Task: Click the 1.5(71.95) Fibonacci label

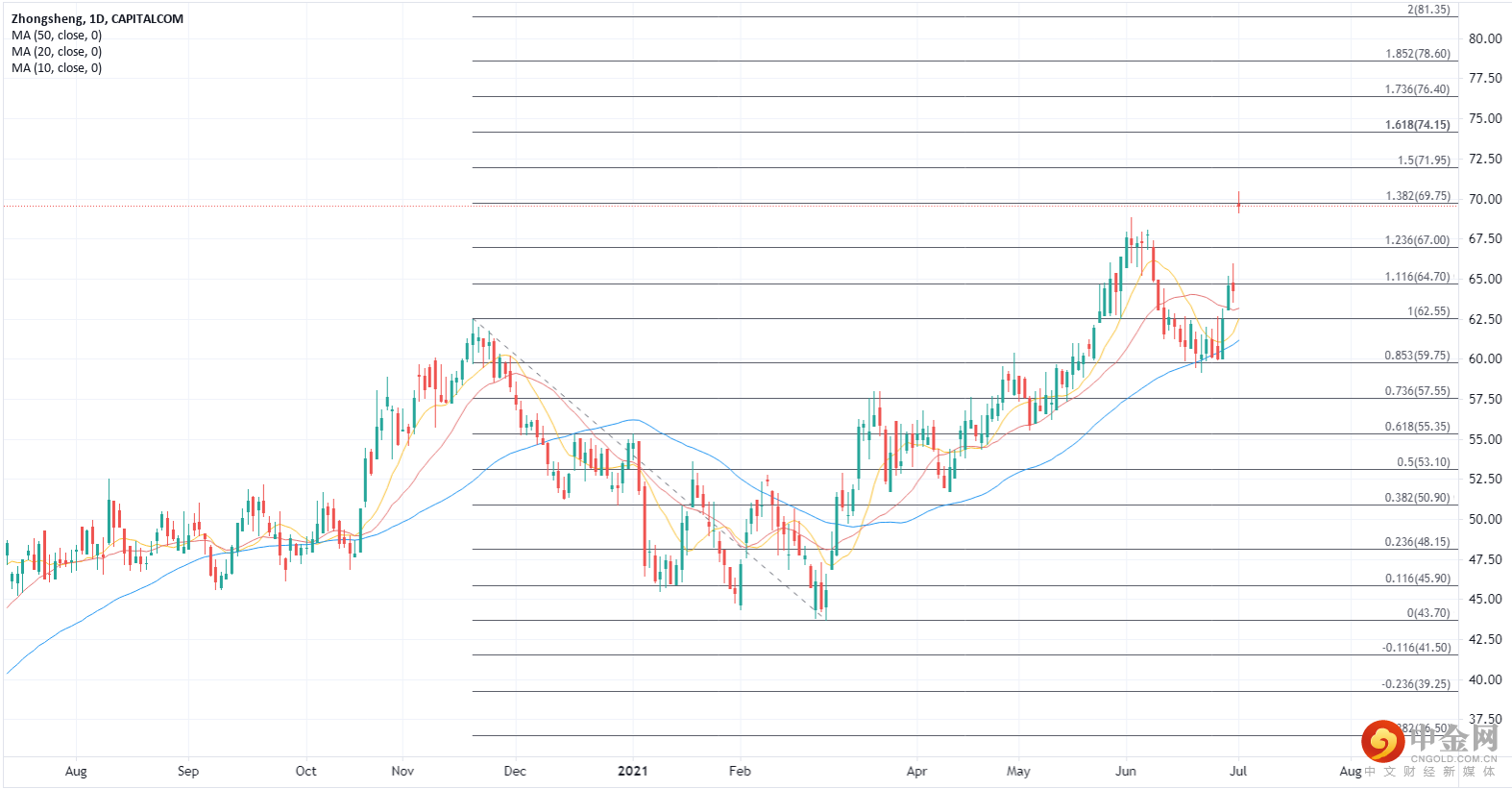Action: (1424, 160)
